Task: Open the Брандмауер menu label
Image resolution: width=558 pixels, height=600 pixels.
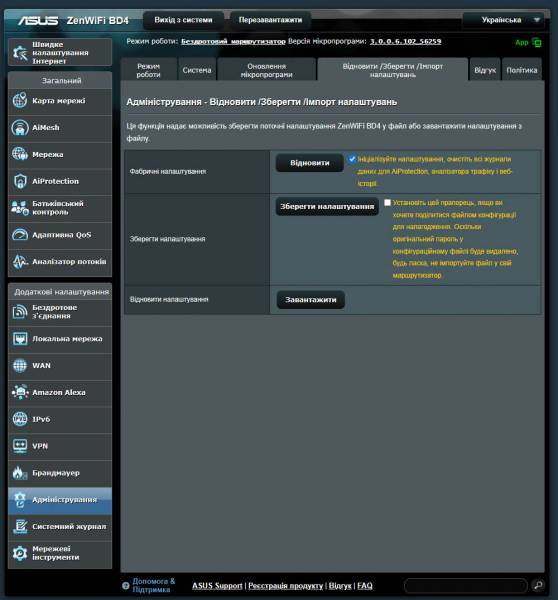Action: [x=56, y=473]
